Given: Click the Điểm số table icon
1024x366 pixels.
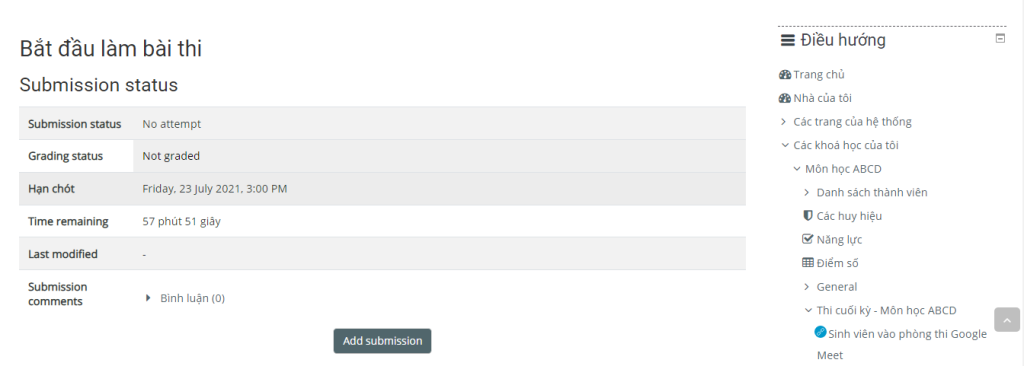Looking at the screenshot, I should click(808, 263).
